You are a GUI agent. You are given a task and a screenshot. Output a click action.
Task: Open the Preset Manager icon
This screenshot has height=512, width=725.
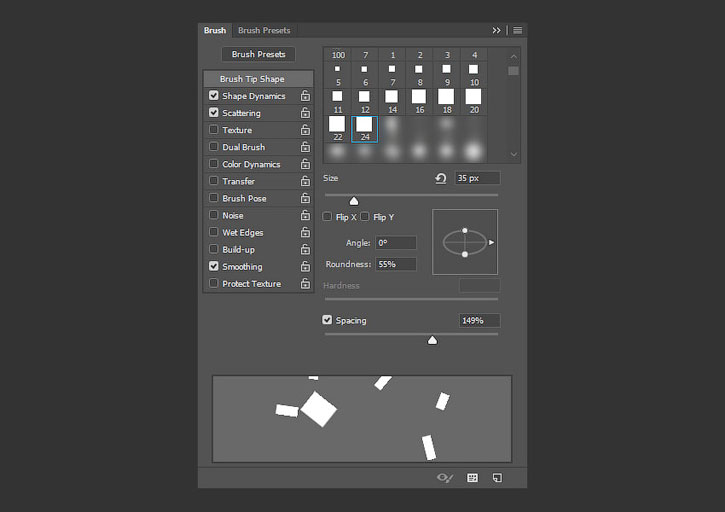click(x=473, y=478)
